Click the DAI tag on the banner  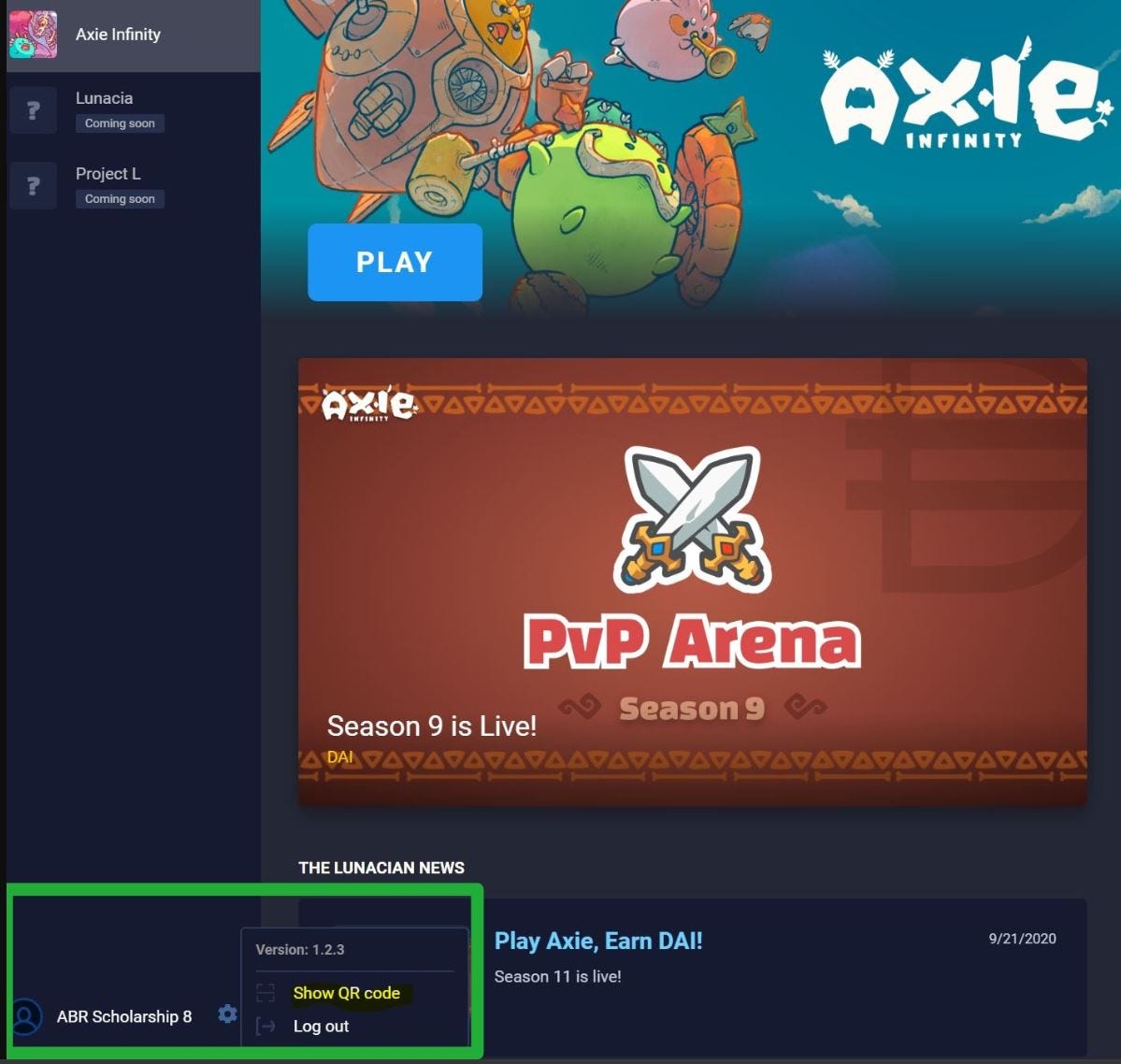339,756
